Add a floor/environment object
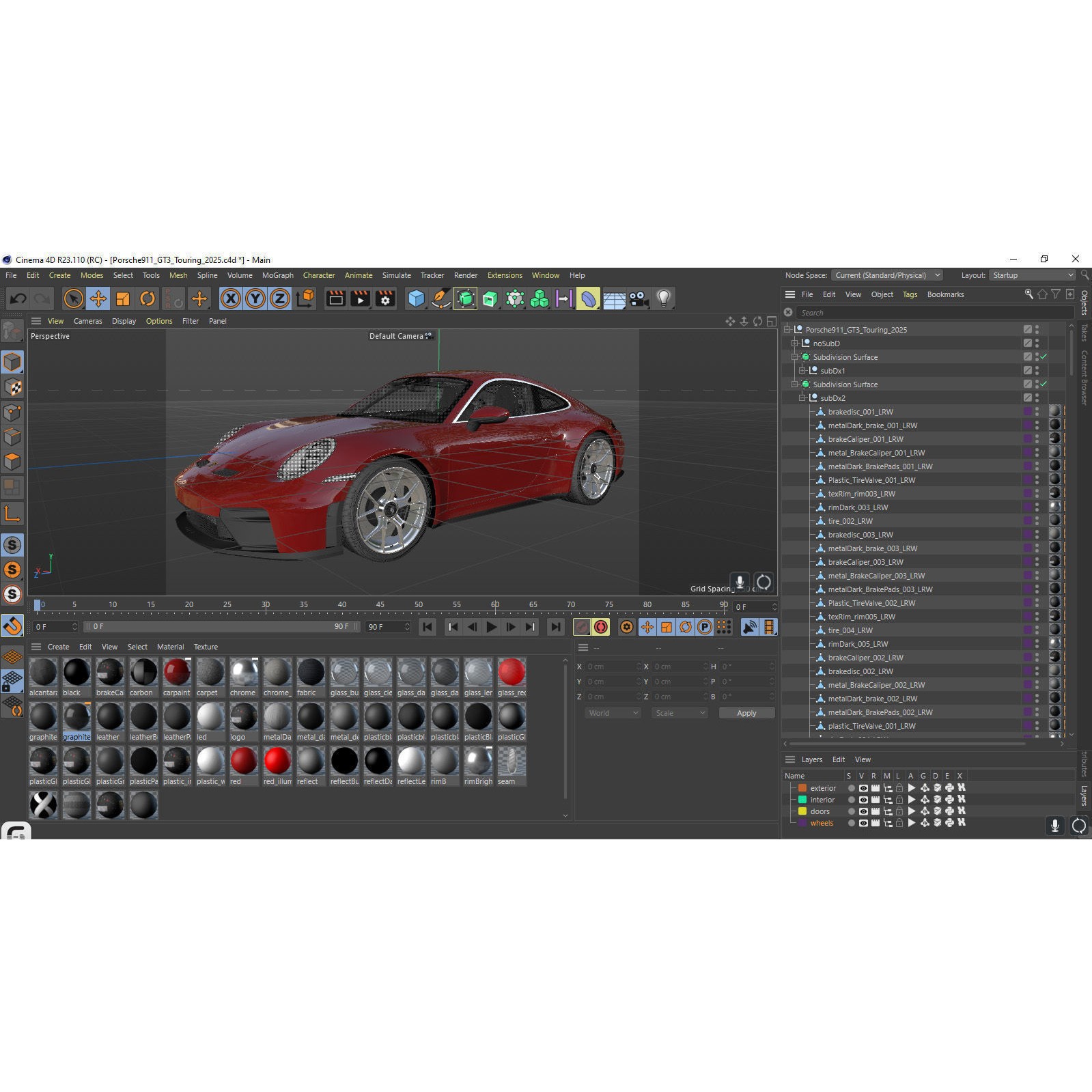1092x1092 pixels. (614, 298)
